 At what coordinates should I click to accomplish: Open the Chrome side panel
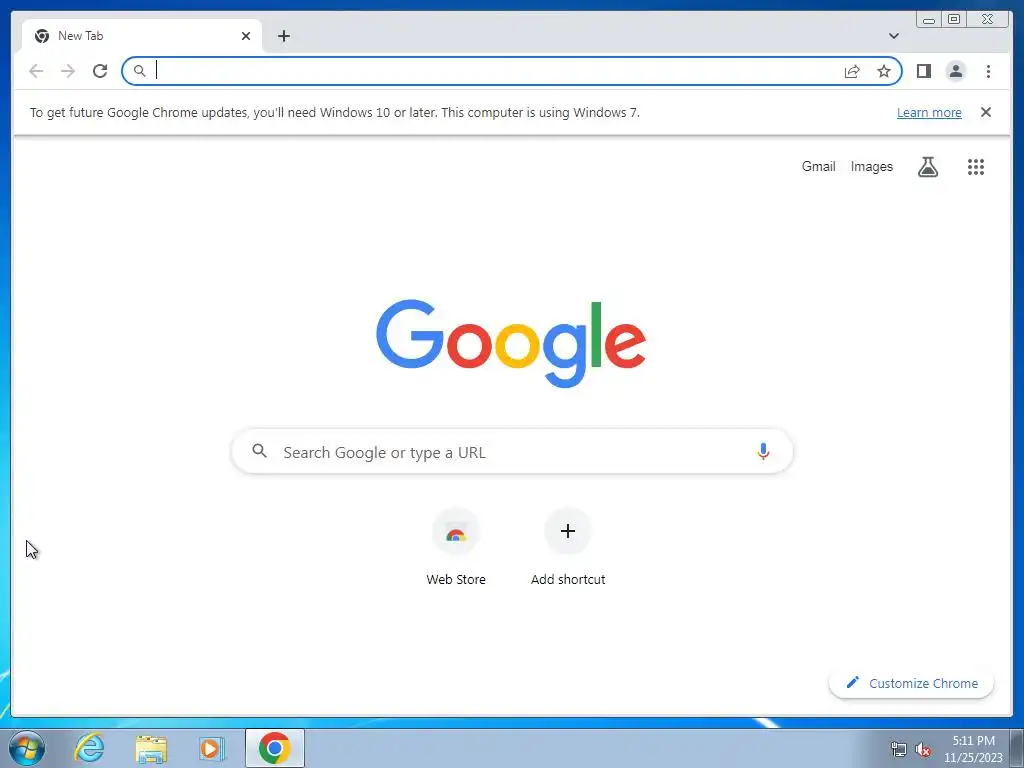point(923,71)
